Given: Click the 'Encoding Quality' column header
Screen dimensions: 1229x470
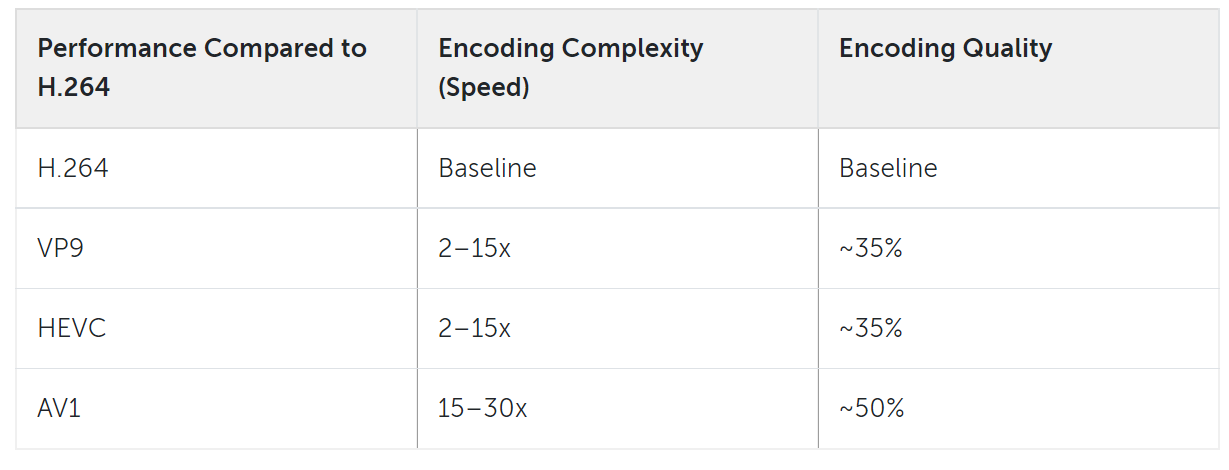Looking at the screenshot, I should coord(945,48).
